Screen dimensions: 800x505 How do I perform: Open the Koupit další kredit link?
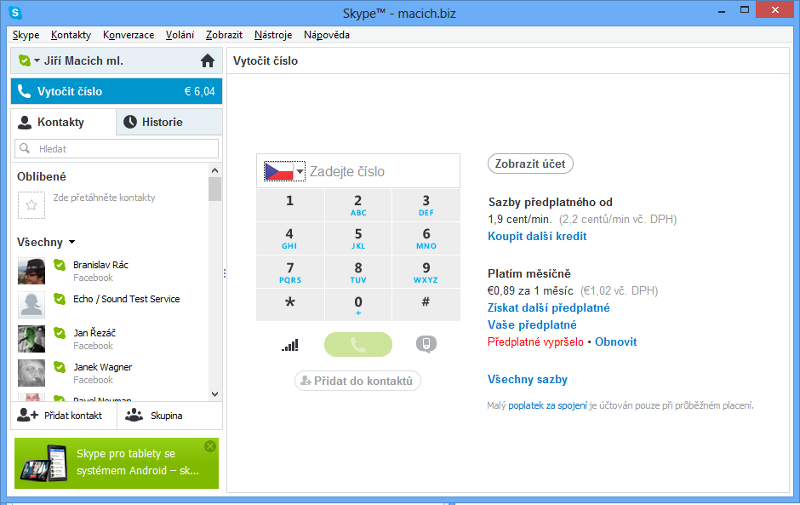pos(537,236)
